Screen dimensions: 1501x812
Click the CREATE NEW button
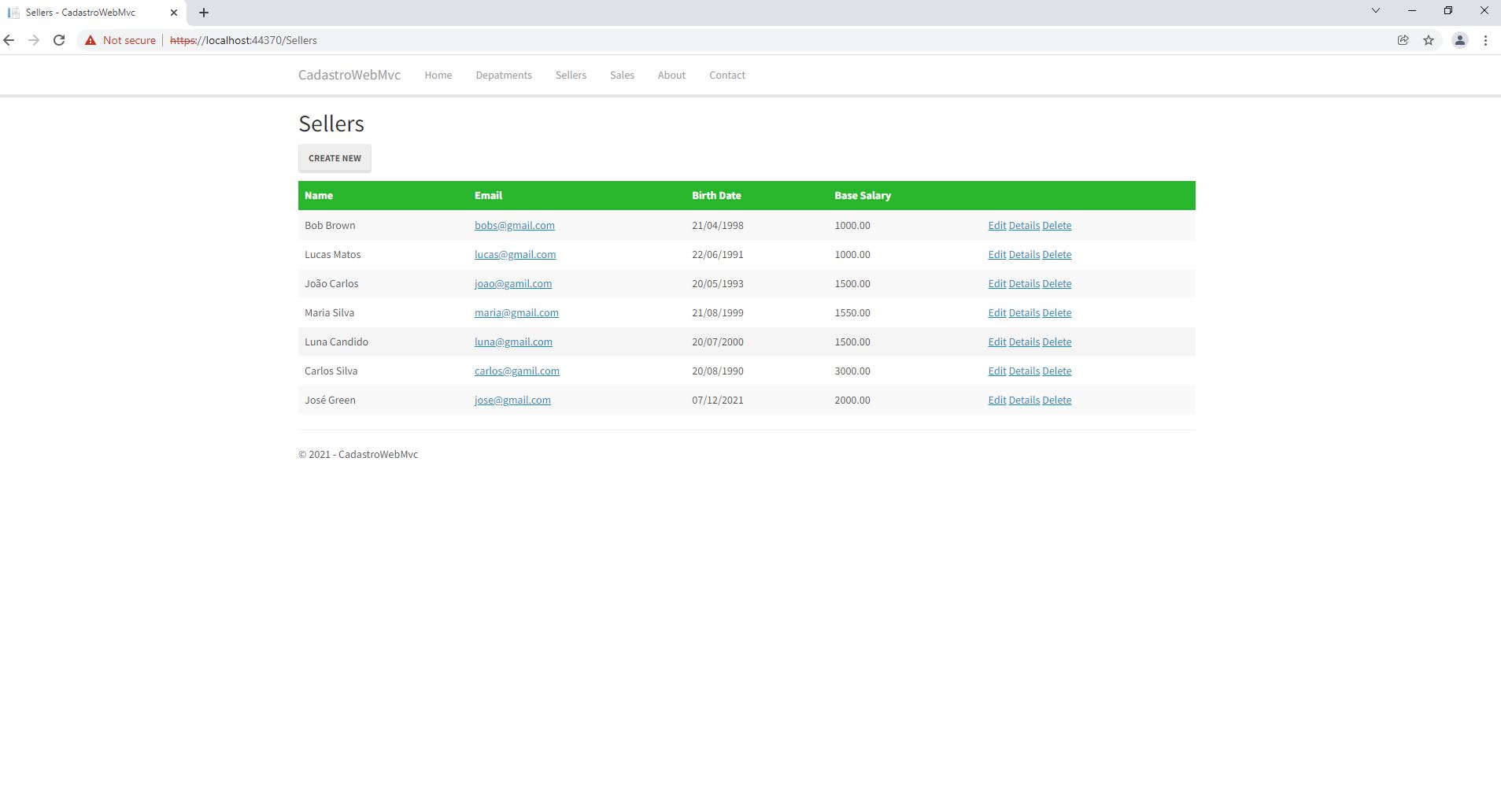[334, 157]
